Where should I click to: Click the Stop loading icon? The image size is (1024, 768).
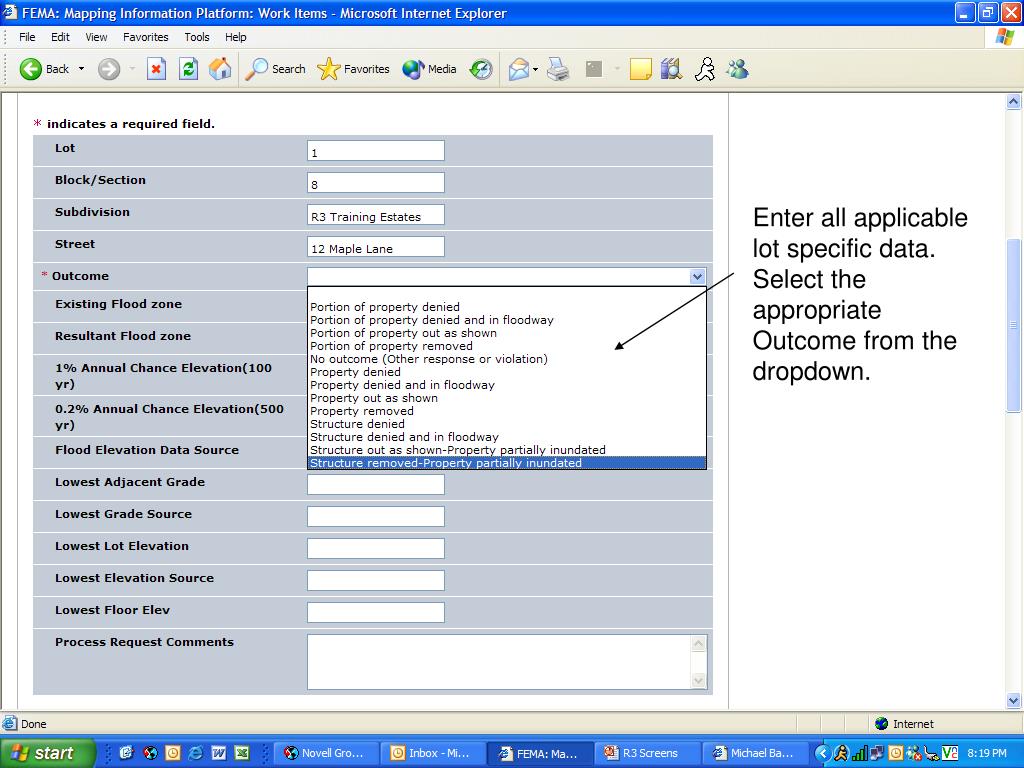pyautogui.click(x=156, y=69)
